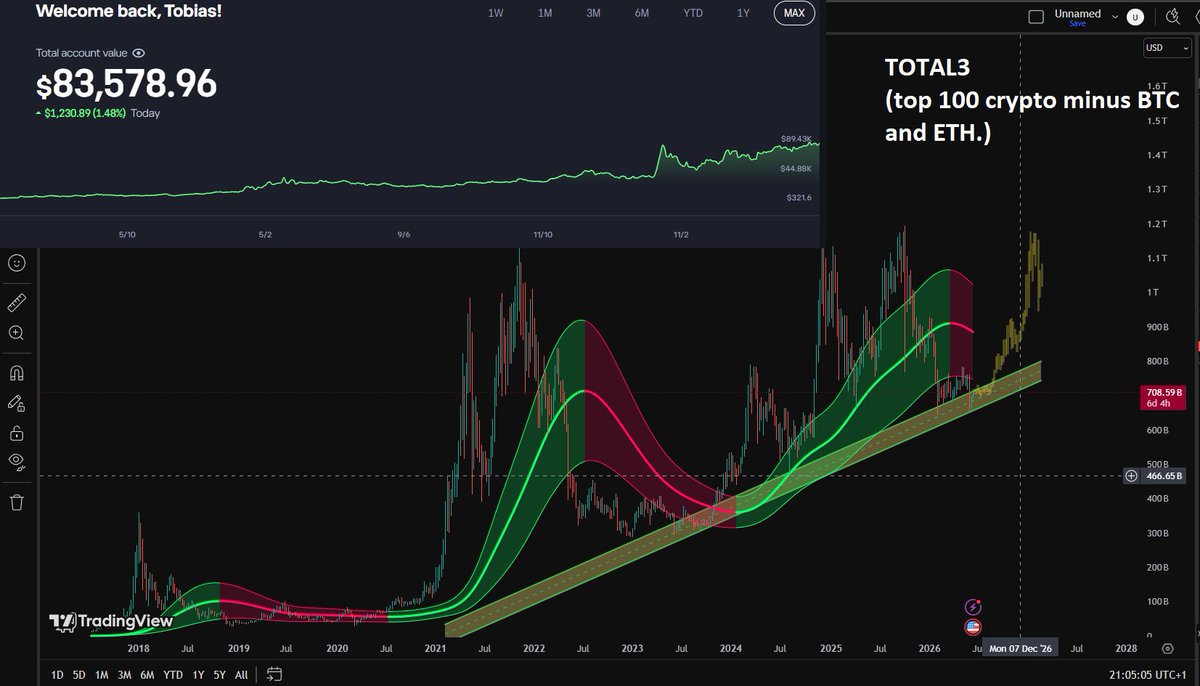Set chart range to 5Y bottom bar
The image size is (1200, 686).
[219, 674]
